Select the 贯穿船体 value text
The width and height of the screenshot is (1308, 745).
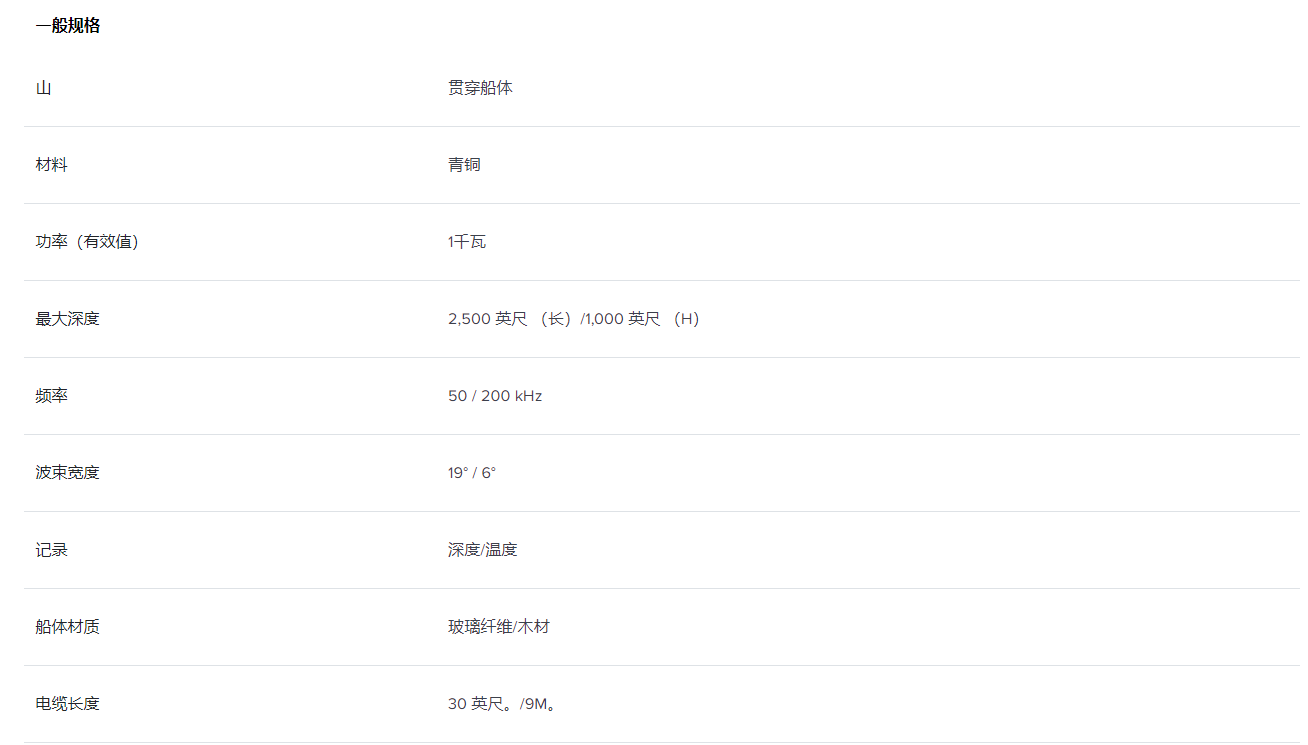coord(480,88)
